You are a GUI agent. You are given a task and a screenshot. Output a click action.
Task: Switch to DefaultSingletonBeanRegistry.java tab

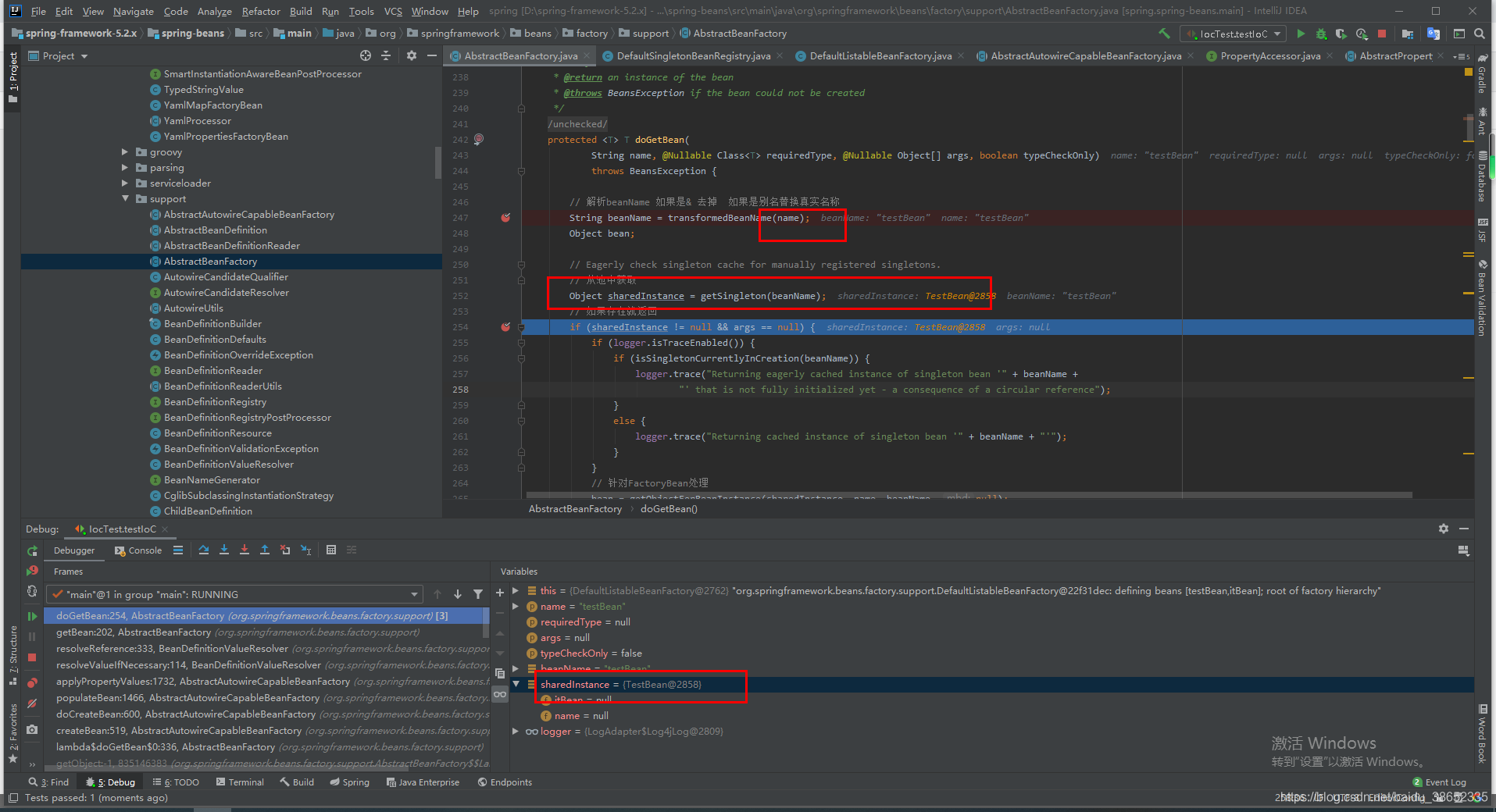tap(693, 55)
